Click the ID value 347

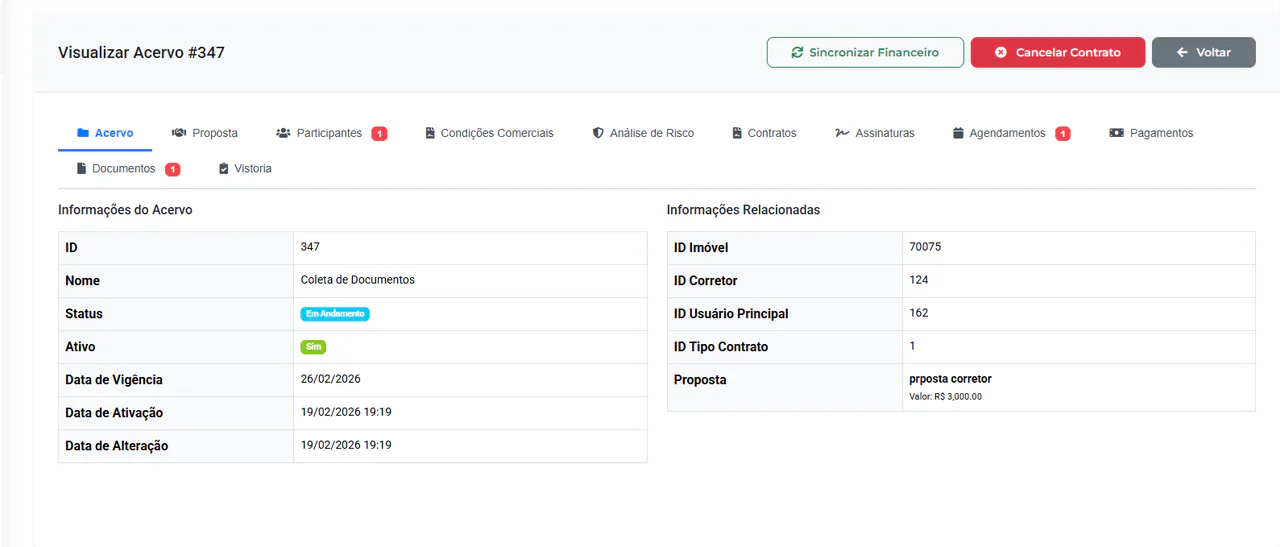310,247
